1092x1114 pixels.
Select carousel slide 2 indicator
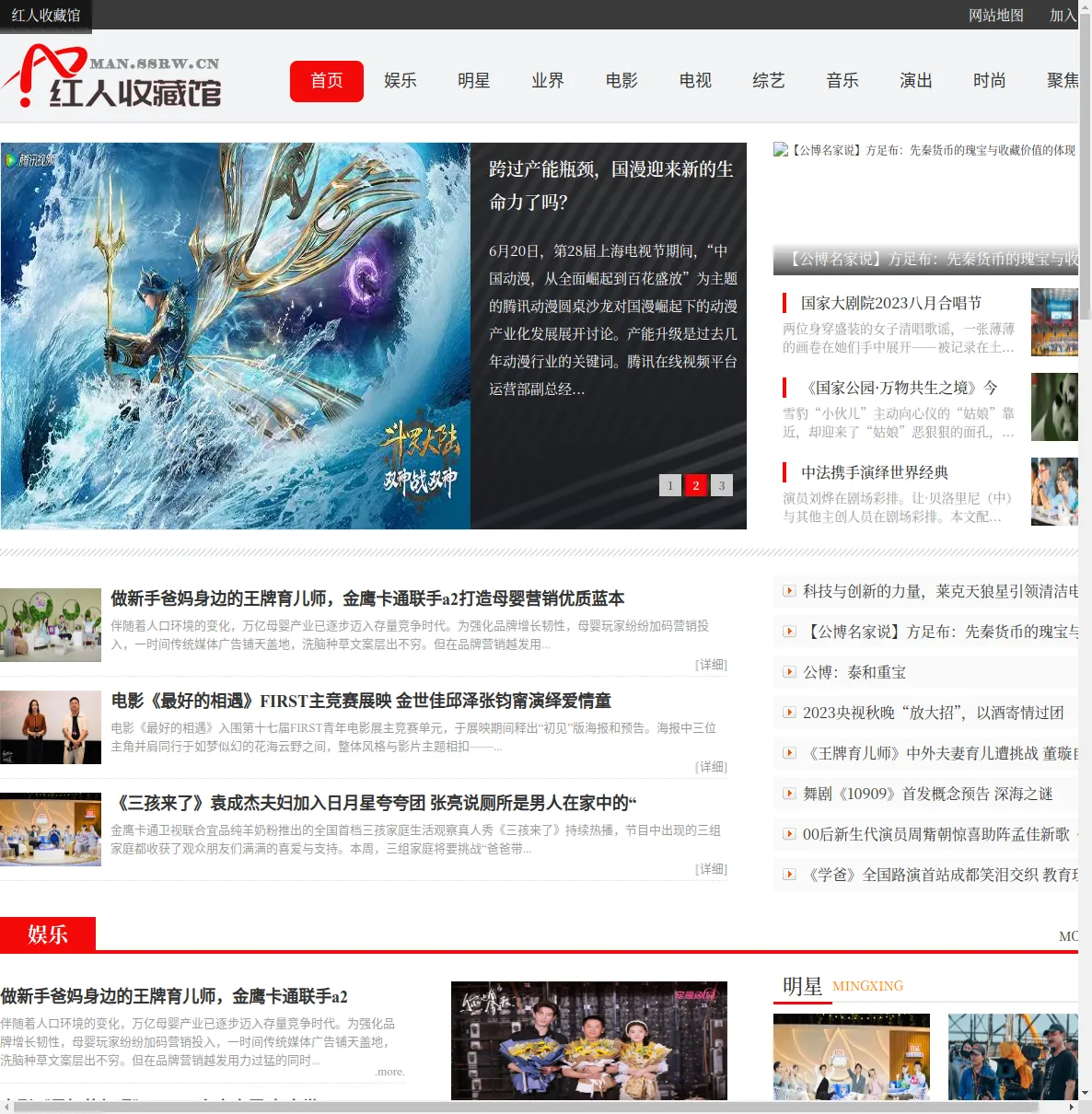696,485
